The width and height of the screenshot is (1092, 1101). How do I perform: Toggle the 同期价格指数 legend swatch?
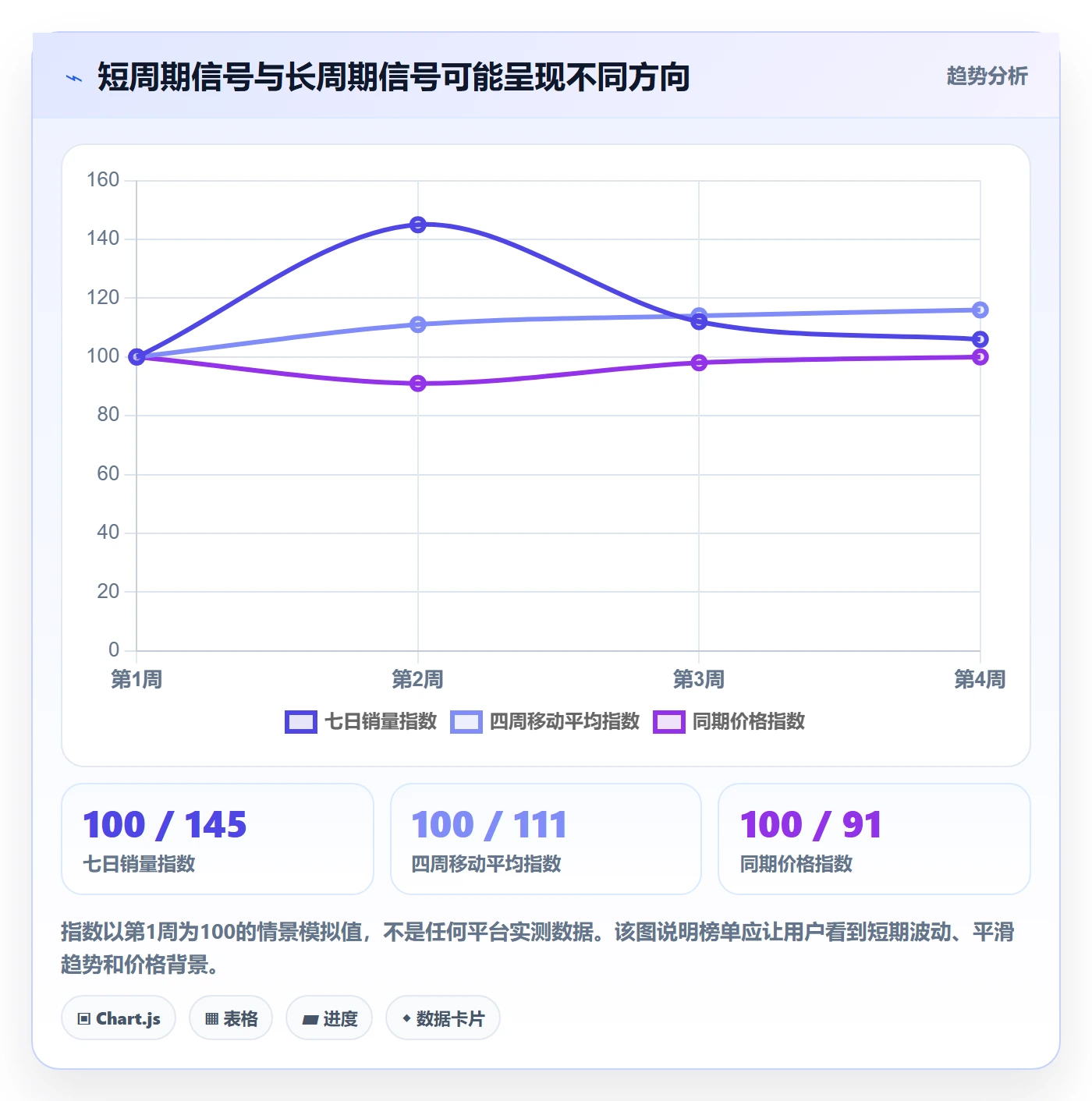click(669, 722)
